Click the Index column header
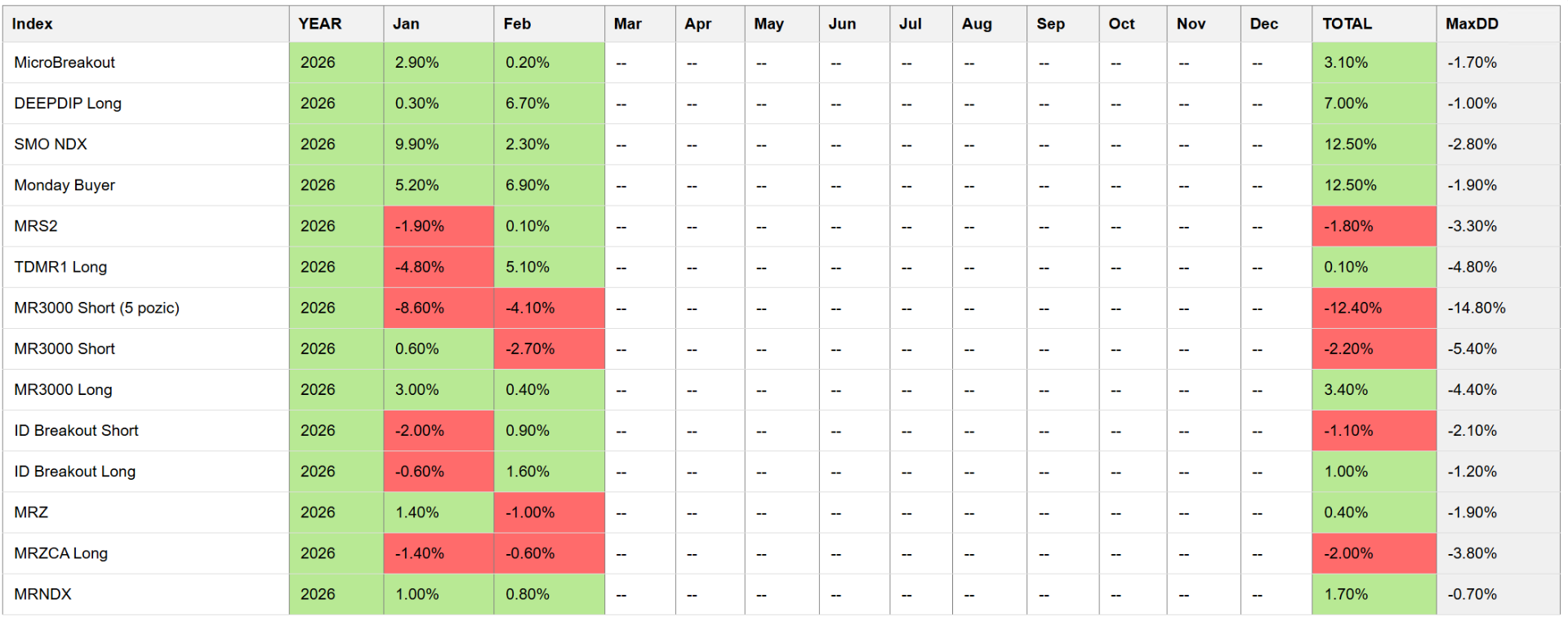The height and width of the screenshot is (621, 1568). (x=33, y=24)
